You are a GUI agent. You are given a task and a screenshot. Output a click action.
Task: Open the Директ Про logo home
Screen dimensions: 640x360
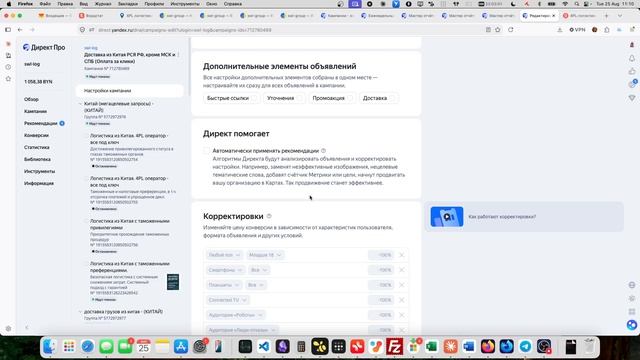point(44,47)
